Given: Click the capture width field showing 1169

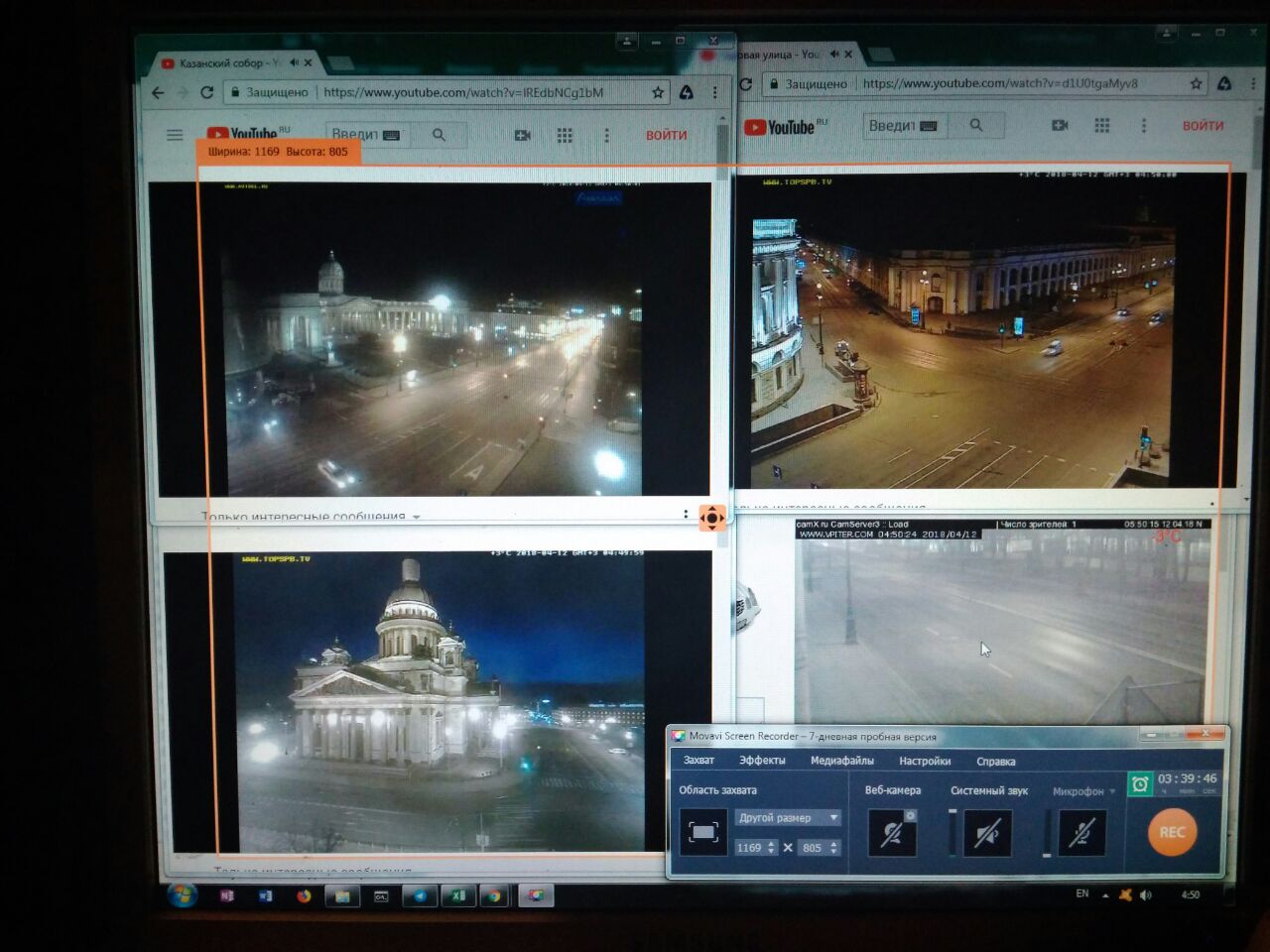Looking at the screenshot, I should click(749, 848).
